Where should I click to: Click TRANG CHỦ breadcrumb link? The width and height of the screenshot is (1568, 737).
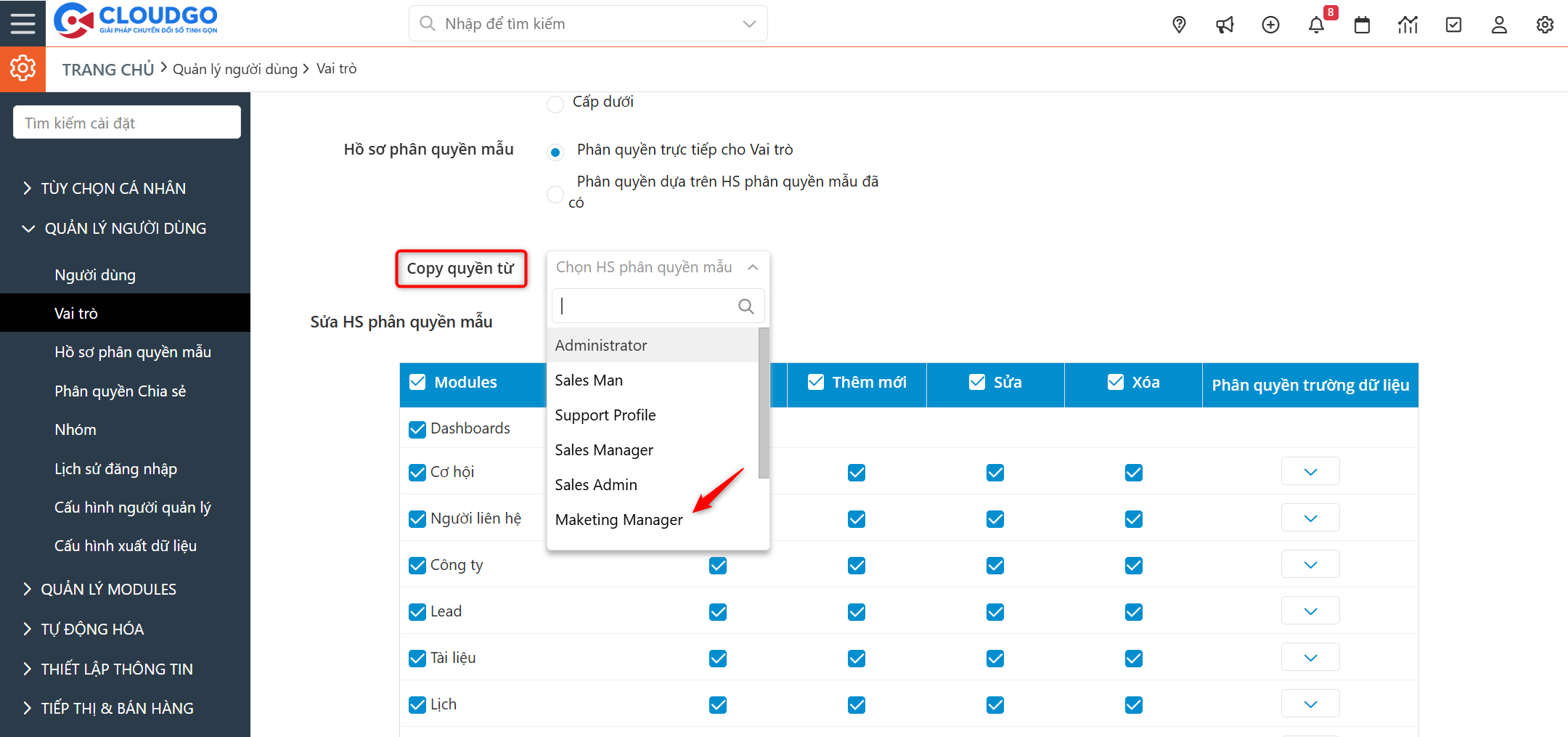[108, 69]
